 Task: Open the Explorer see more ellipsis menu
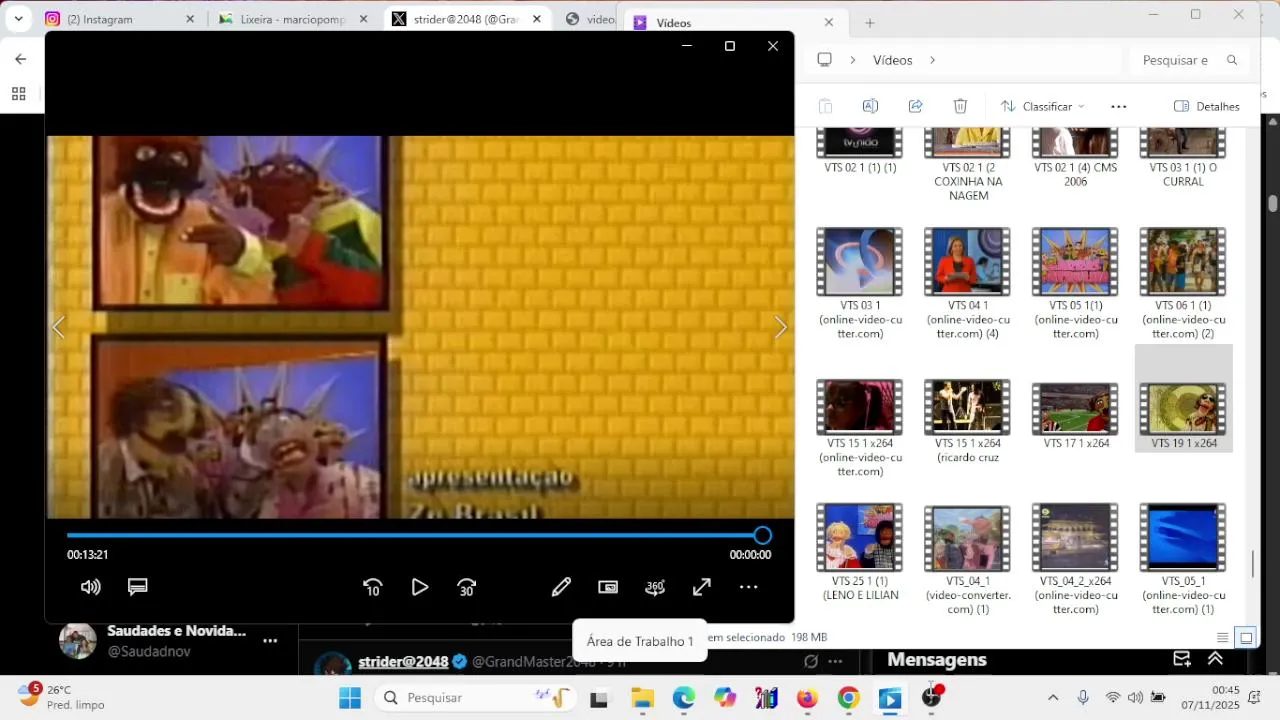[1119, 106]
